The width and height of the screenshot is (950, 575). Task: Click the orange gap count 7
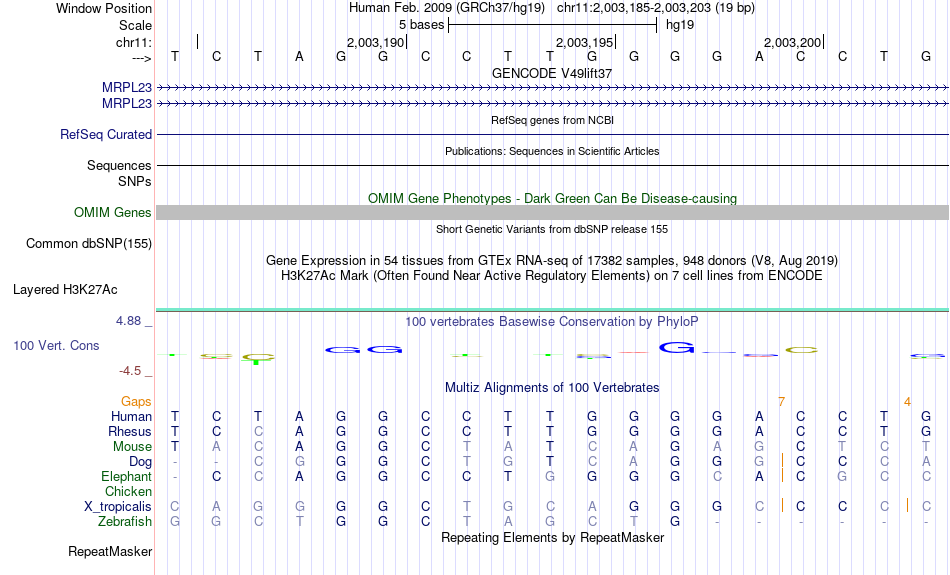pos(782,402)
